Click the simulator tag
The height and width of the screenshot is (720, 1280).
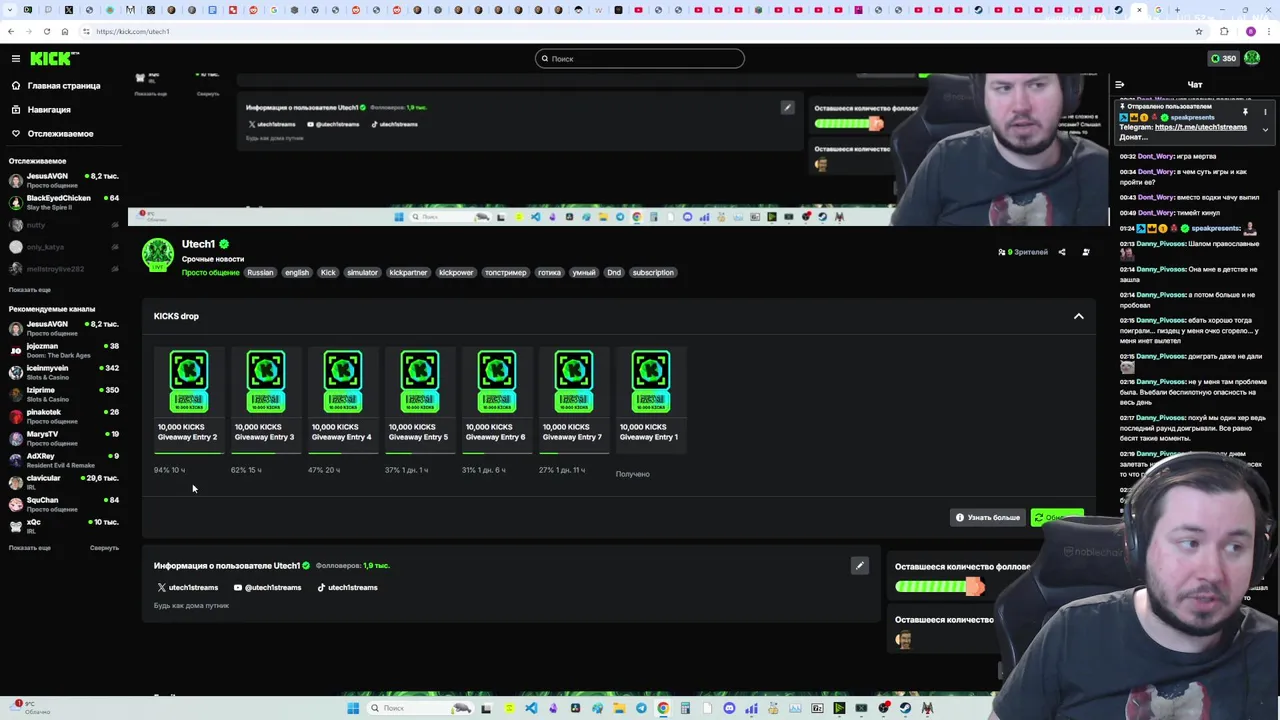pyautogui.click(x=362, y=272)
